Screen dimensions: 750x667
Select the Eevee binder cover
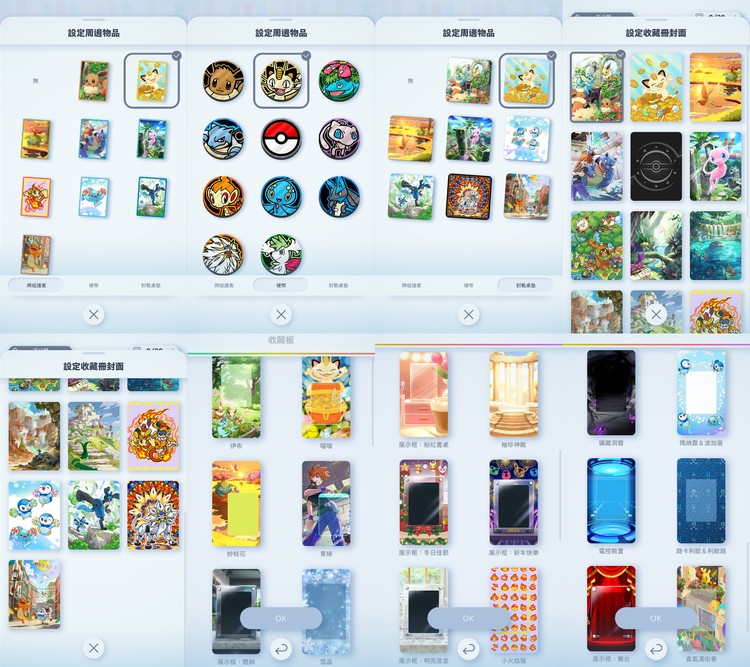(597, 88)
